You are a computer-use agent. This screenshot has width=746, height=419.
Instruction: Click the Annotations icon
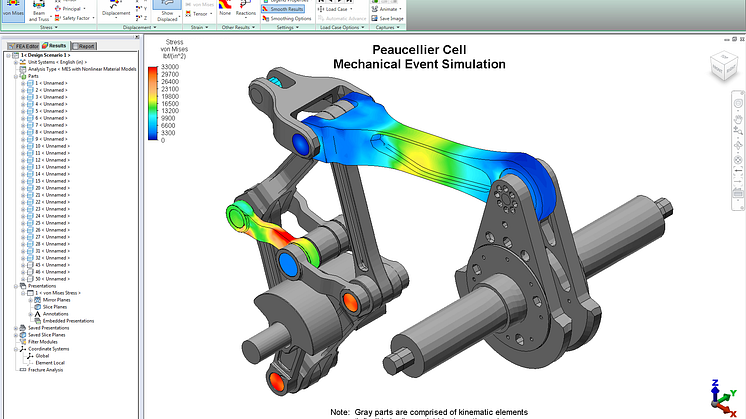(x=38, y=314)
